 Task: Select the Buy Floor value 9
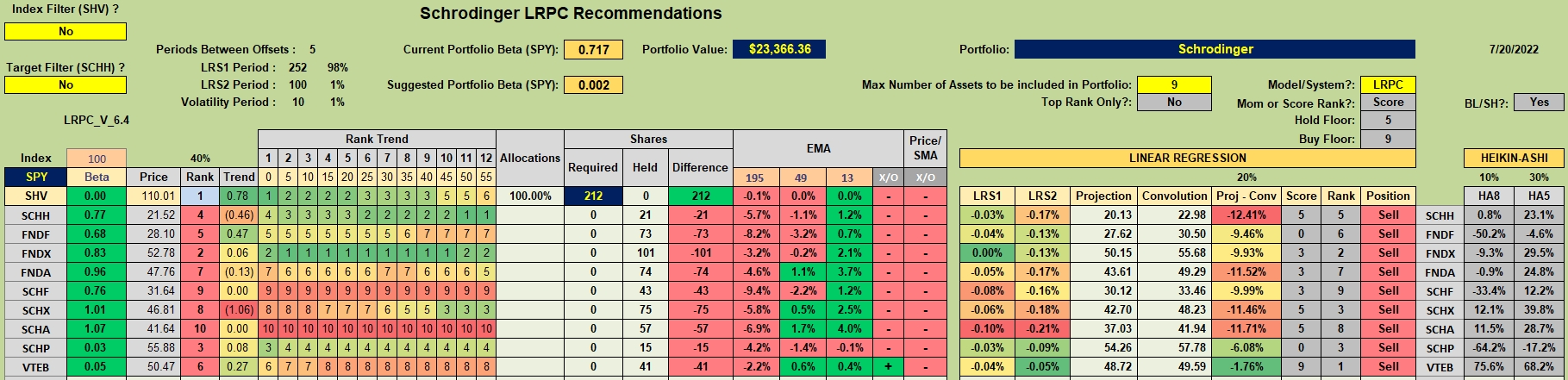1388,139
